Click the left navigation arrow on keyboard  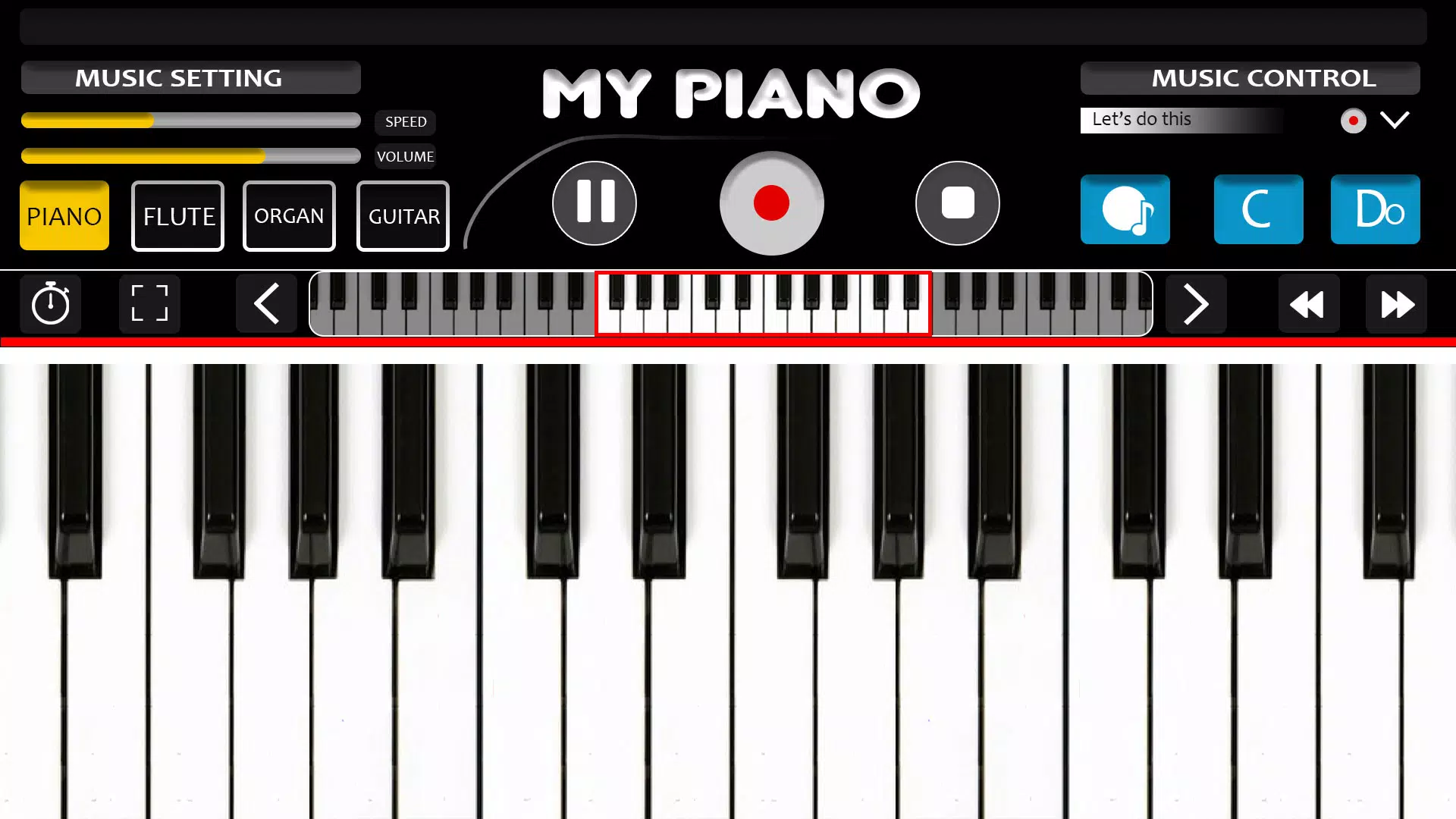pyautogui.click(x=265, y=303)
